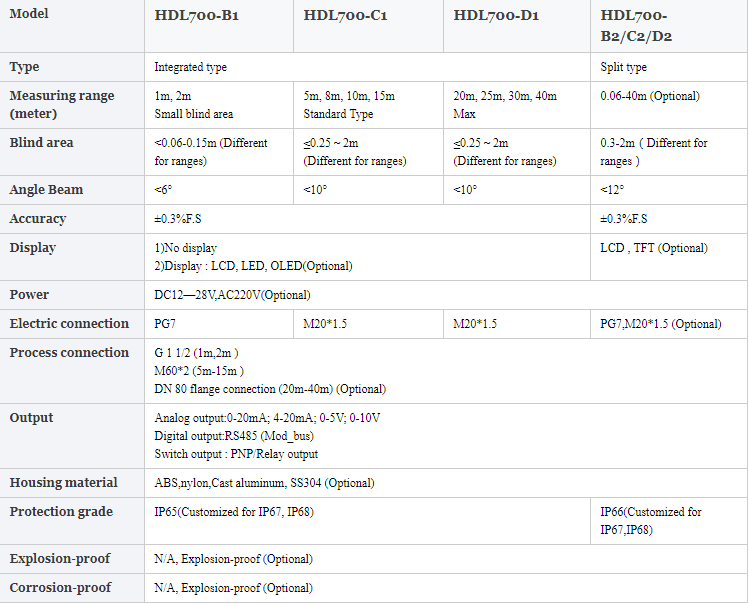The height and width of the screenshot is (604, 749).
Task: Select the Corrosion-proof row label
Action: [x=60, y=588]
